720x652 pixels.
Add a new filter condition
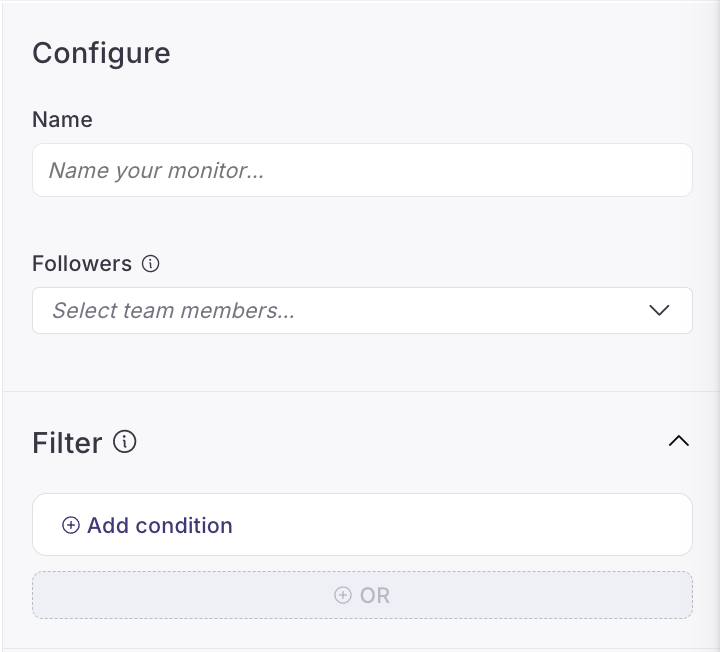coord(147,525)
